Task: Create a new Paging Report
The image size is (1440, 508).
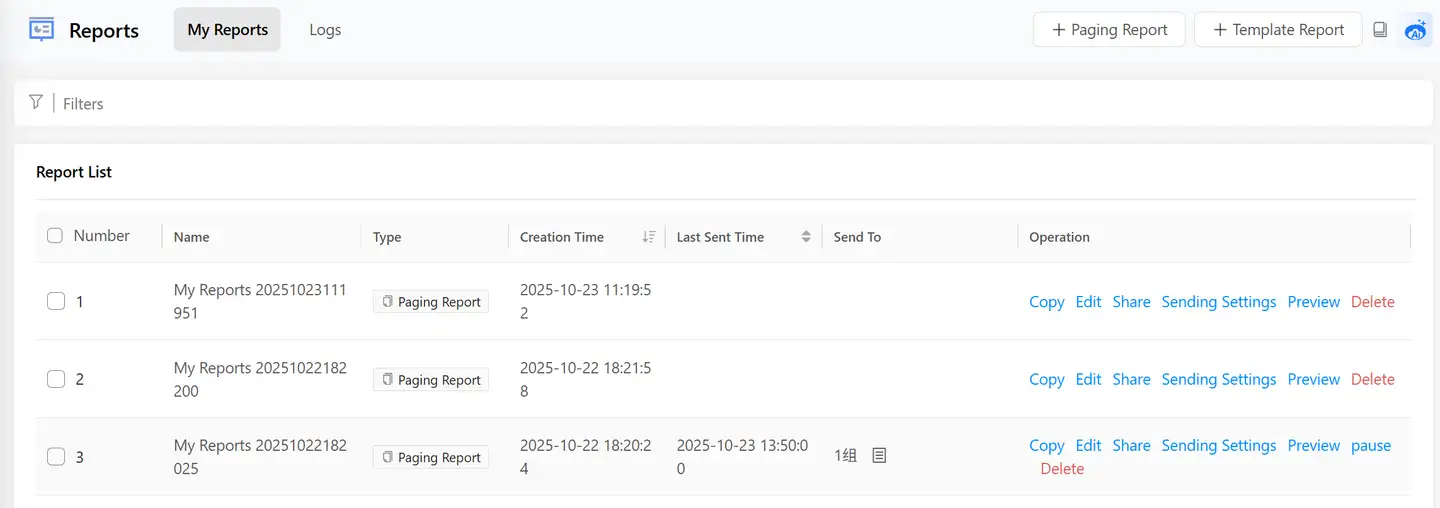Action: (x=1109, y=30)
